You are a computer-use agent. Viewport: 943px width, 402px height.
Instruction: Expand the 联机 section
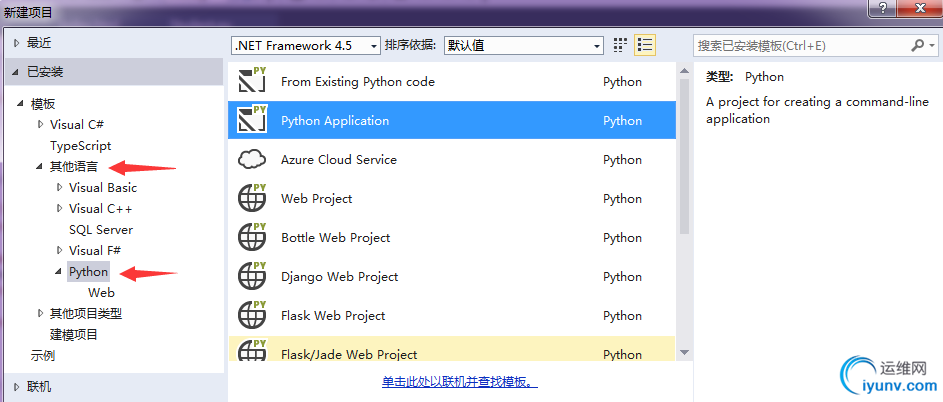click(x=16, y=387)
